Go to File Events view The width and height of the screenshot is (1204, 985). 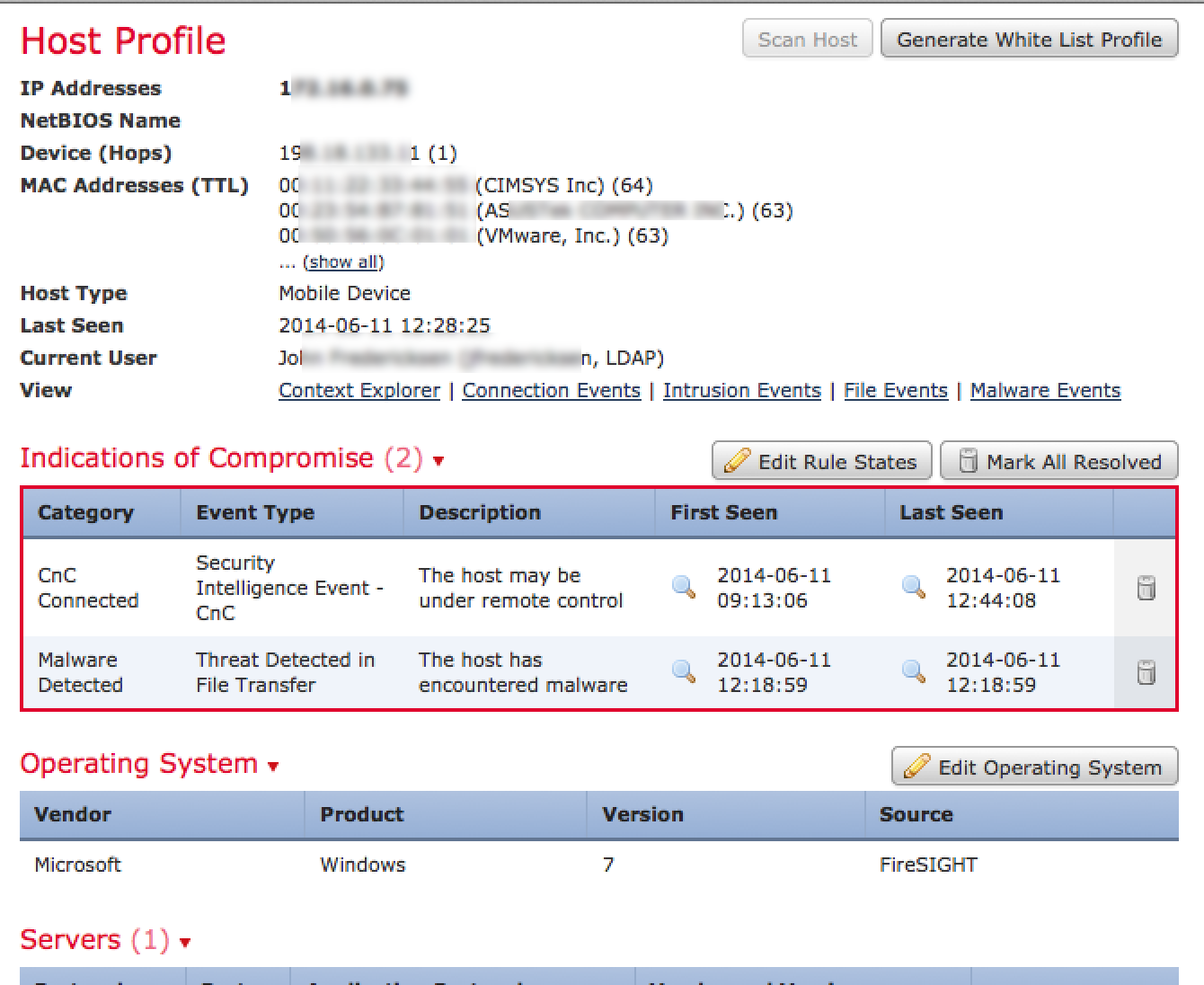896,390
